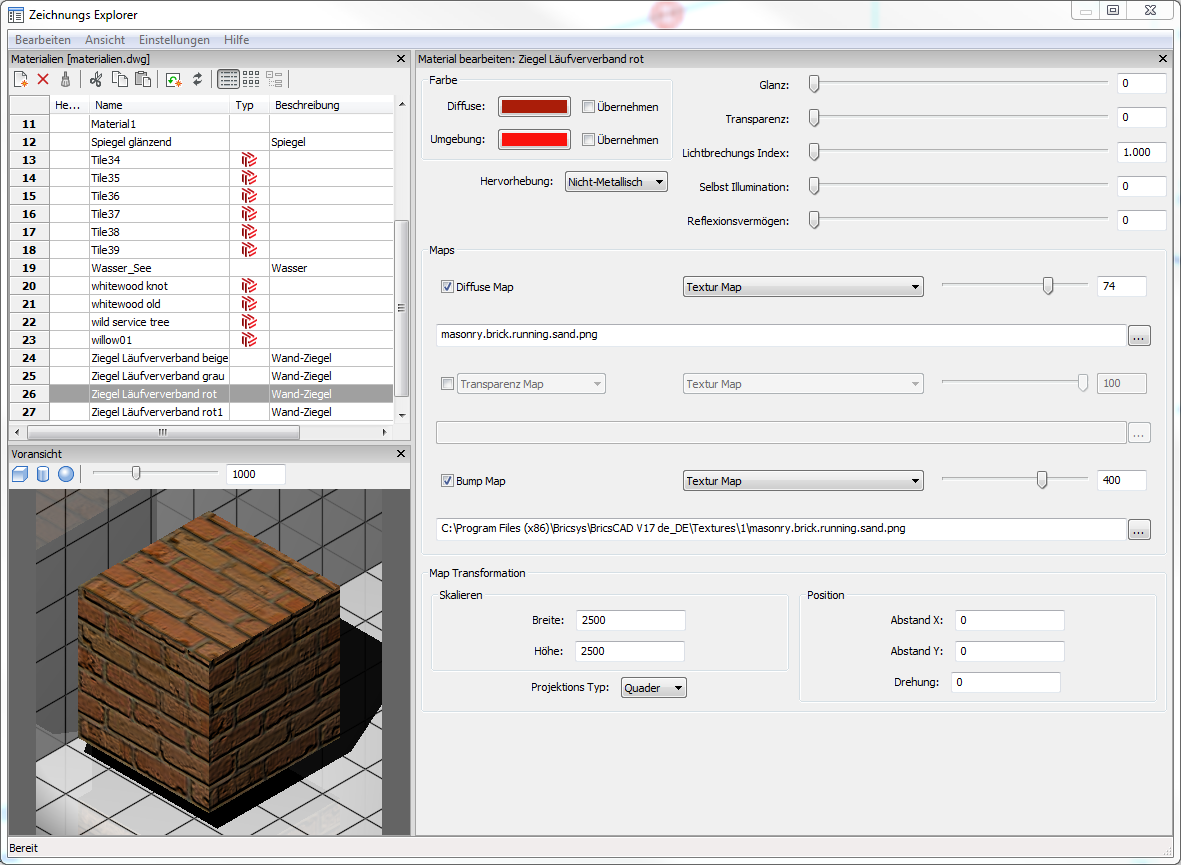The width and height of the screenshot is (1181, 865).
Task: Expand the Diffuse Map Textur Map dropdown
Action: (803, 287)
